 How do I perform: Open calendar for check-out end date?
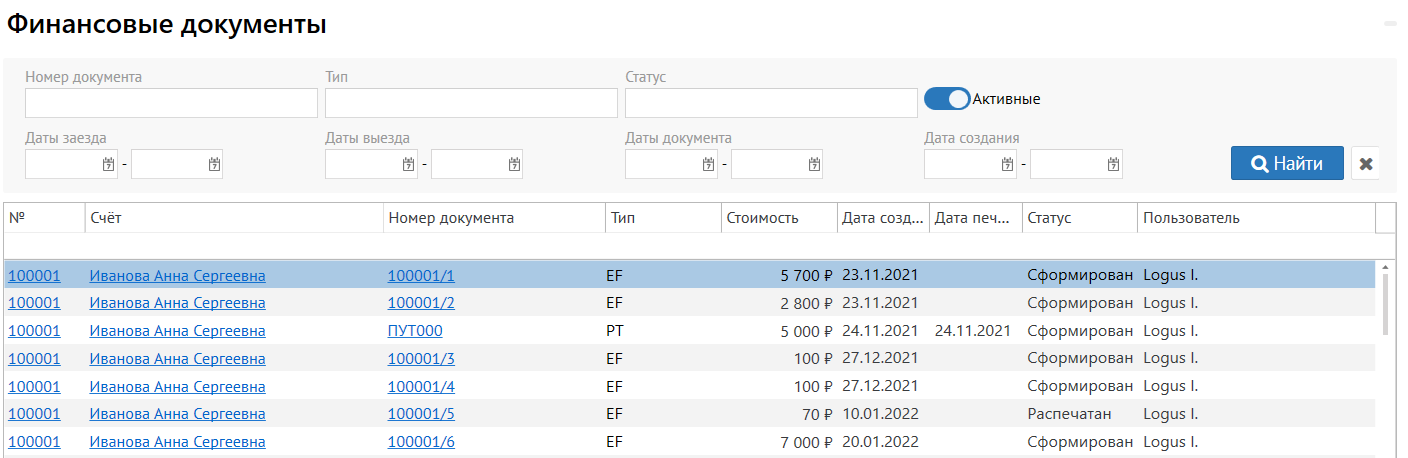pos(514,165)
